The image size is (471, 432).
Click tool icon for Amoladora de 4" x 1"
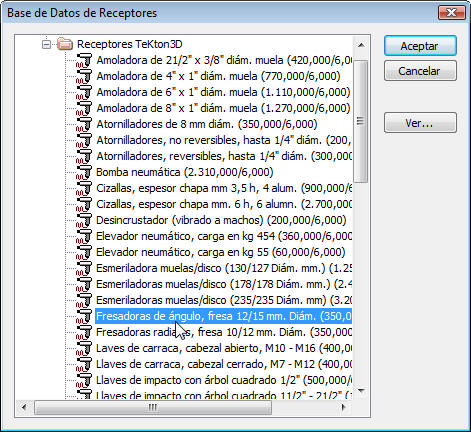click(x=84, y=76)
